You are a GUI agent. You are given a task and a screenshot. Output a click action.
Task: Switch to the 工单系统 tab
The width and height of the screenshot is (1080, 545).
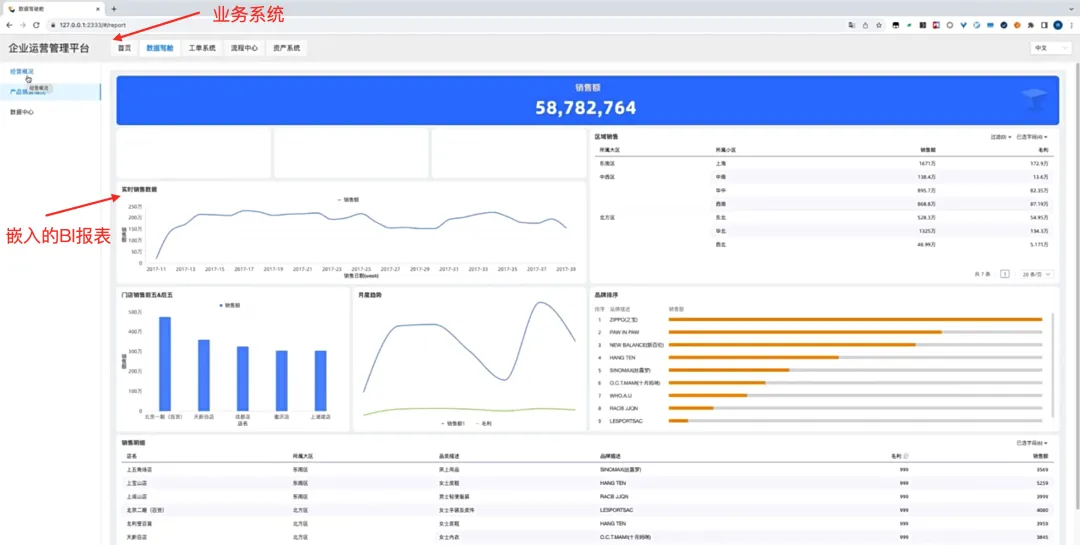coord(202,48)
